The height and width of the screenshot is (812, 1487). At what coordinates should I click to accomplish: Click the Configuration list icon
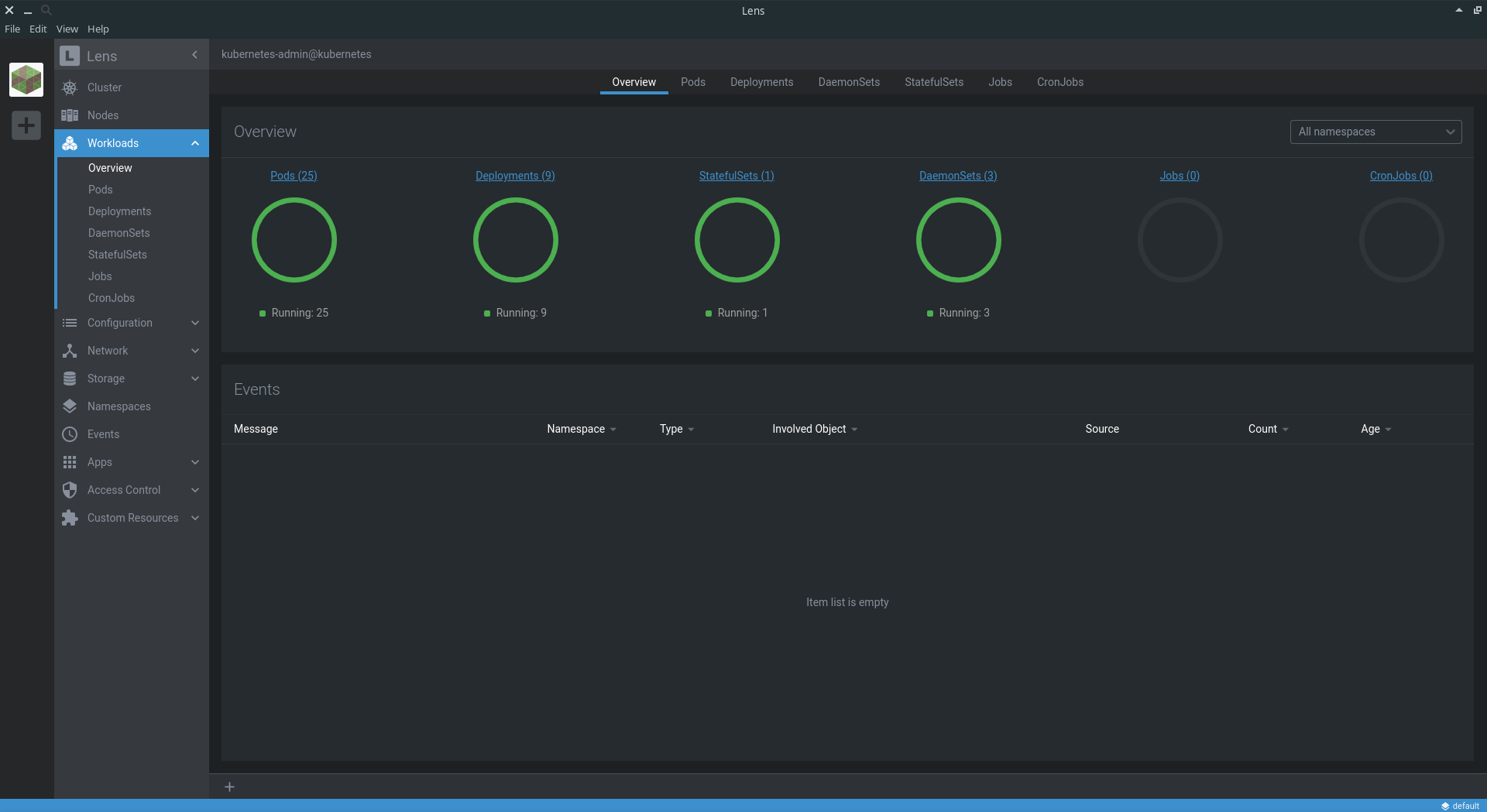[70, 323]
